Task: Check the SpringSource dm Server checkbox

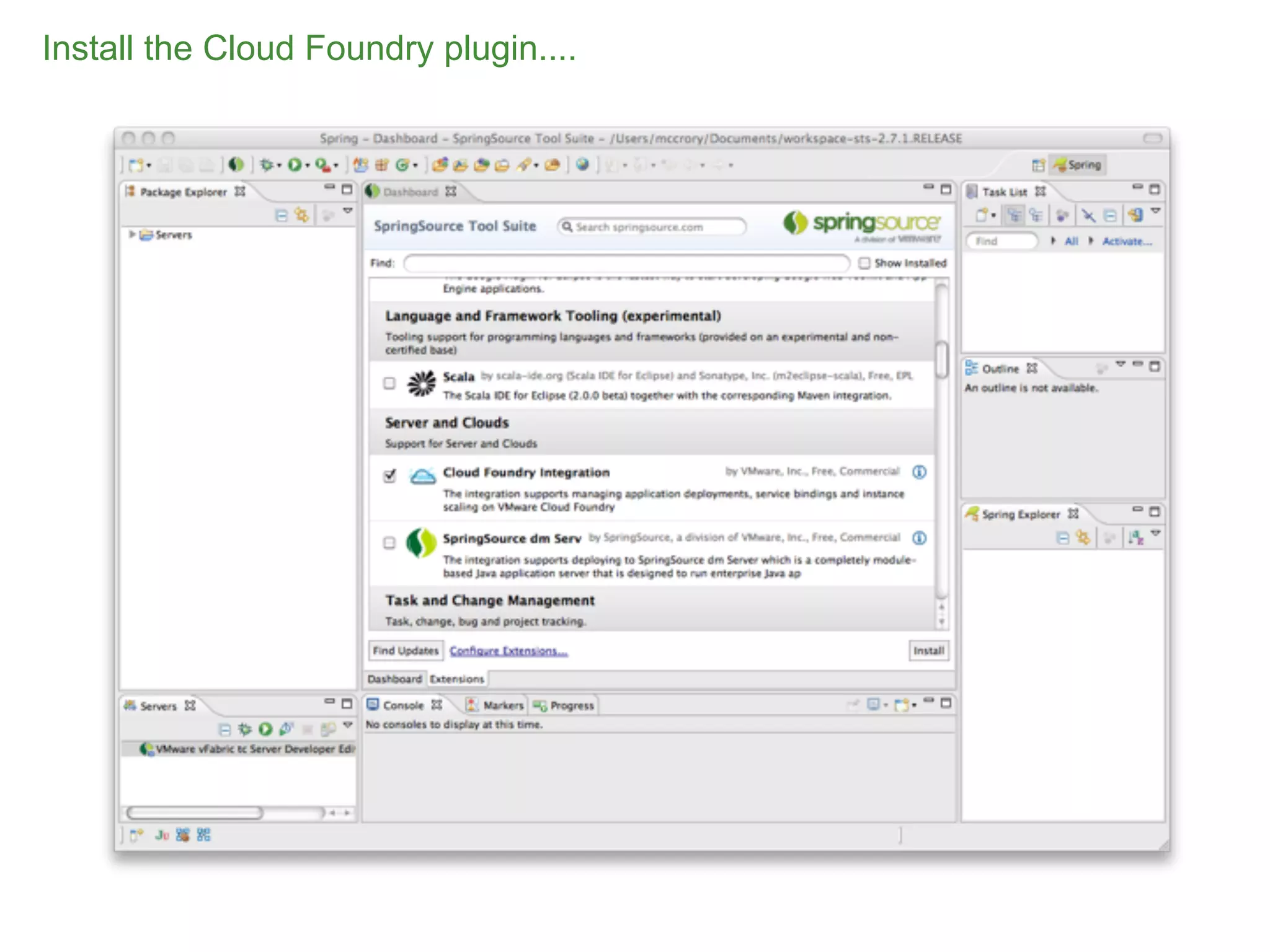Action: (x=389, y=543)
